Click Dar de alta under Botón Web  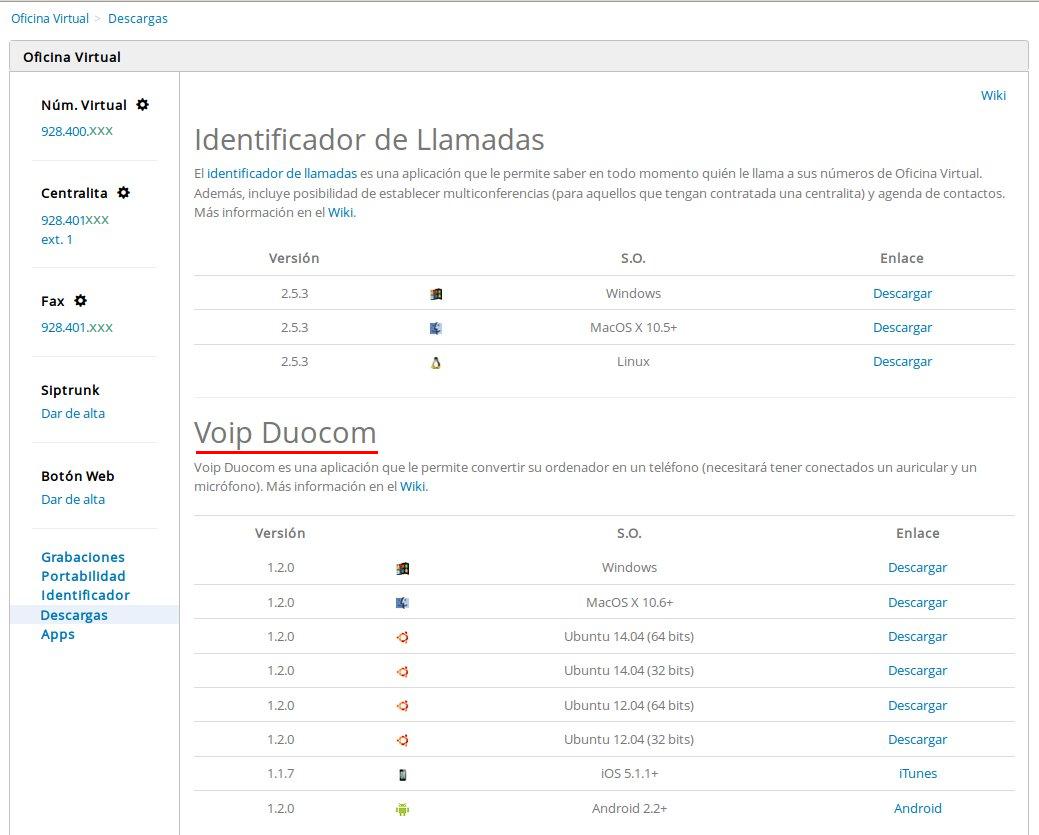73,499
